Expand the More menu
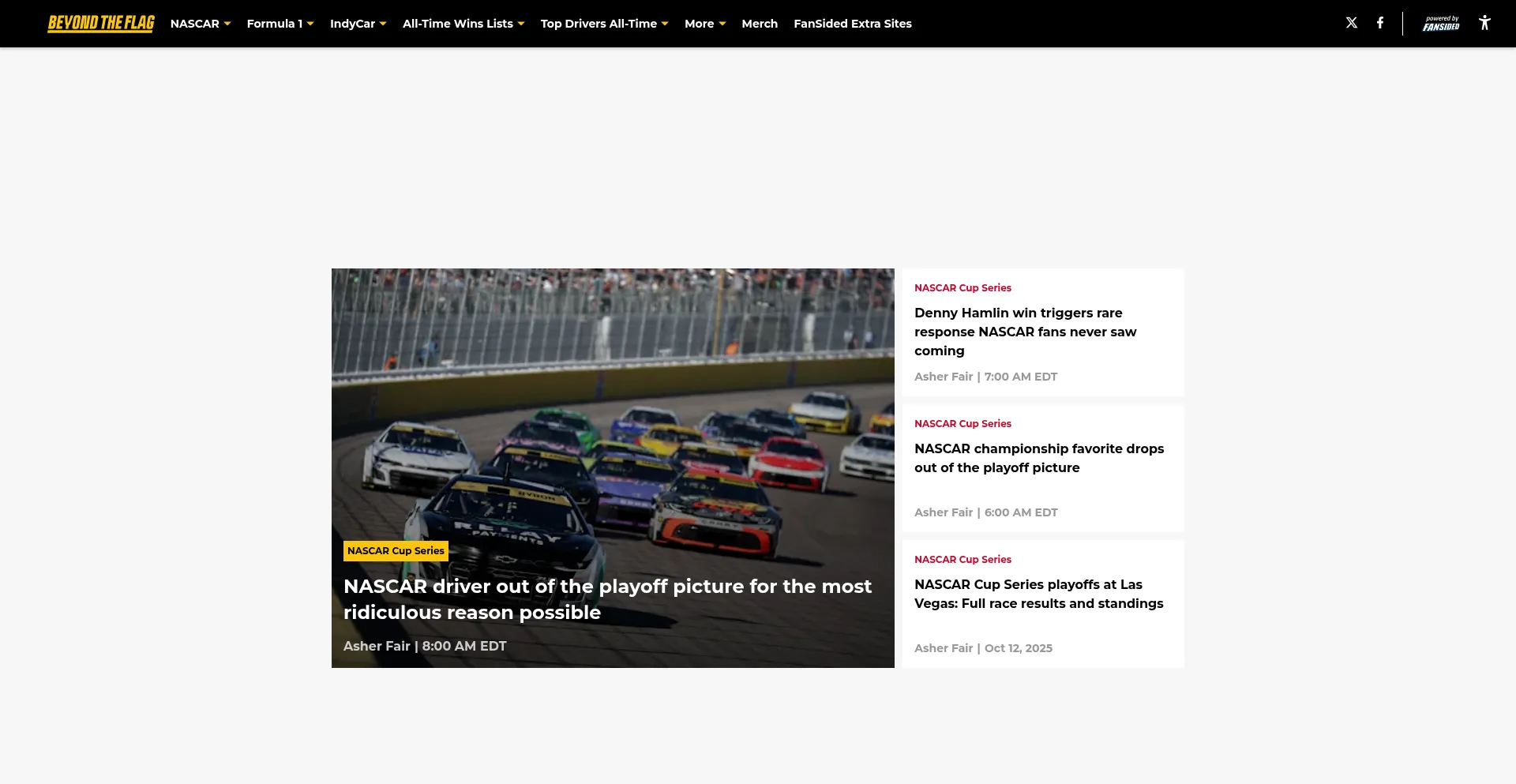 click(x=704, y=24)
